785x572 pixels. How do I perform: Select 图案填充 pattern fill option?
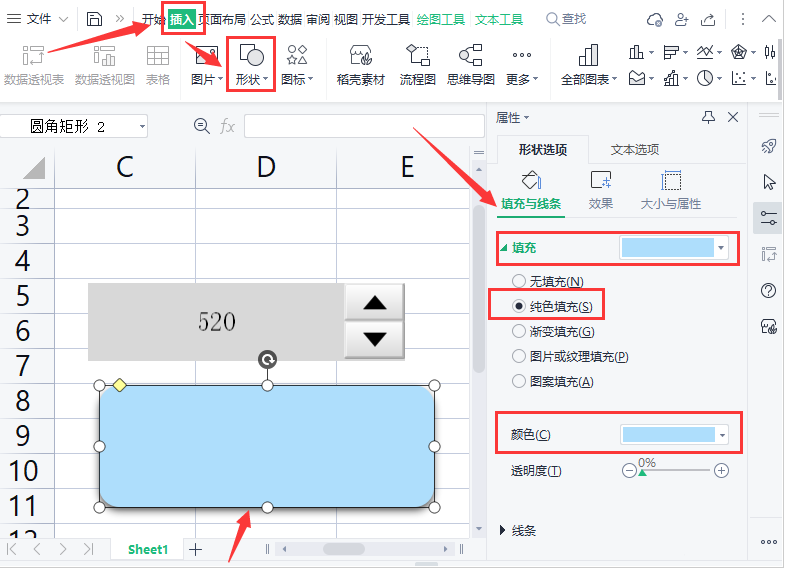[518, 381]
